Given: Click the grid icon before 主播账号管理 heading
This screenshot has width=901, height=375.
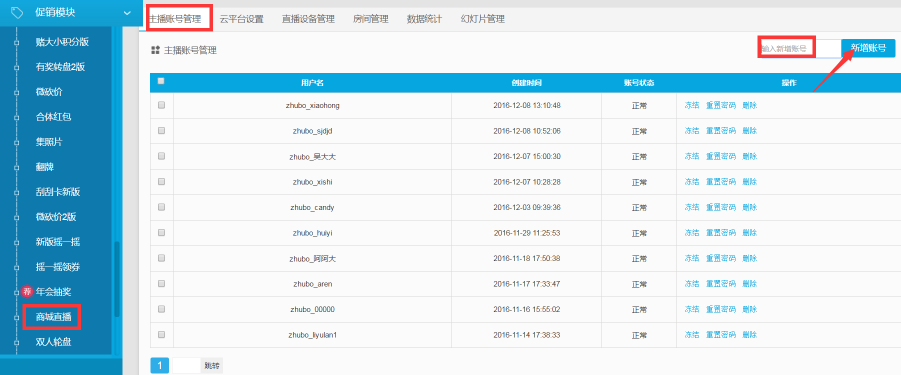Looking at the screenshot, I should pos(155,51).
